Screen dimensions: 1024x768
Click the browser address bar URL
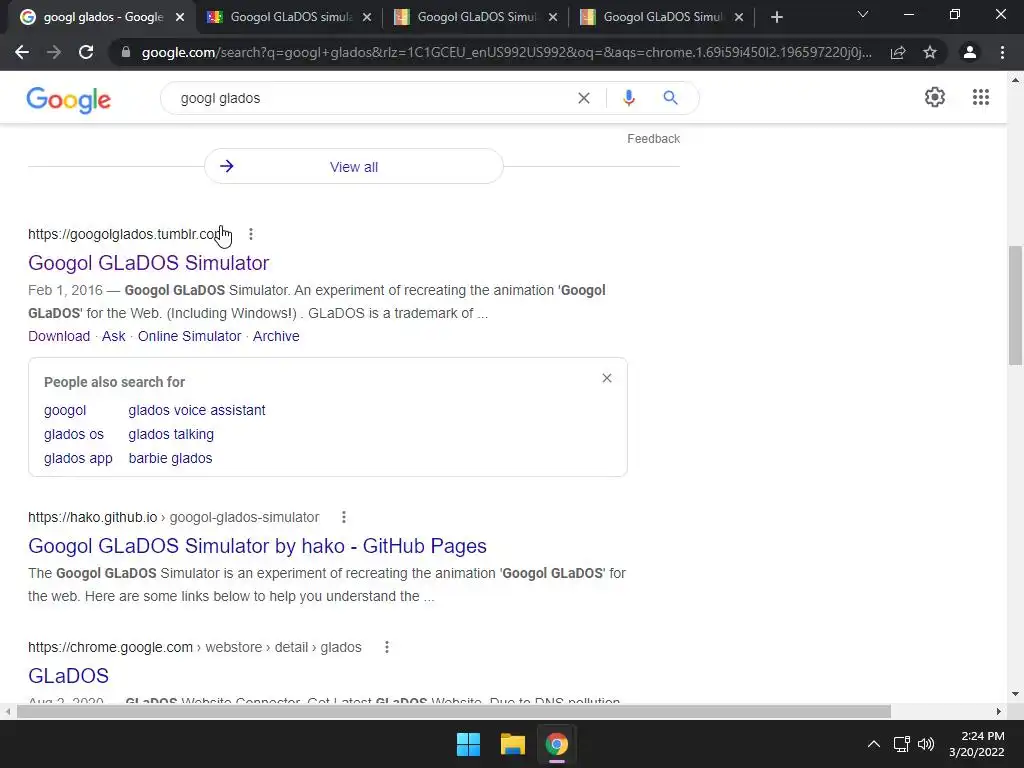(506, 52)
